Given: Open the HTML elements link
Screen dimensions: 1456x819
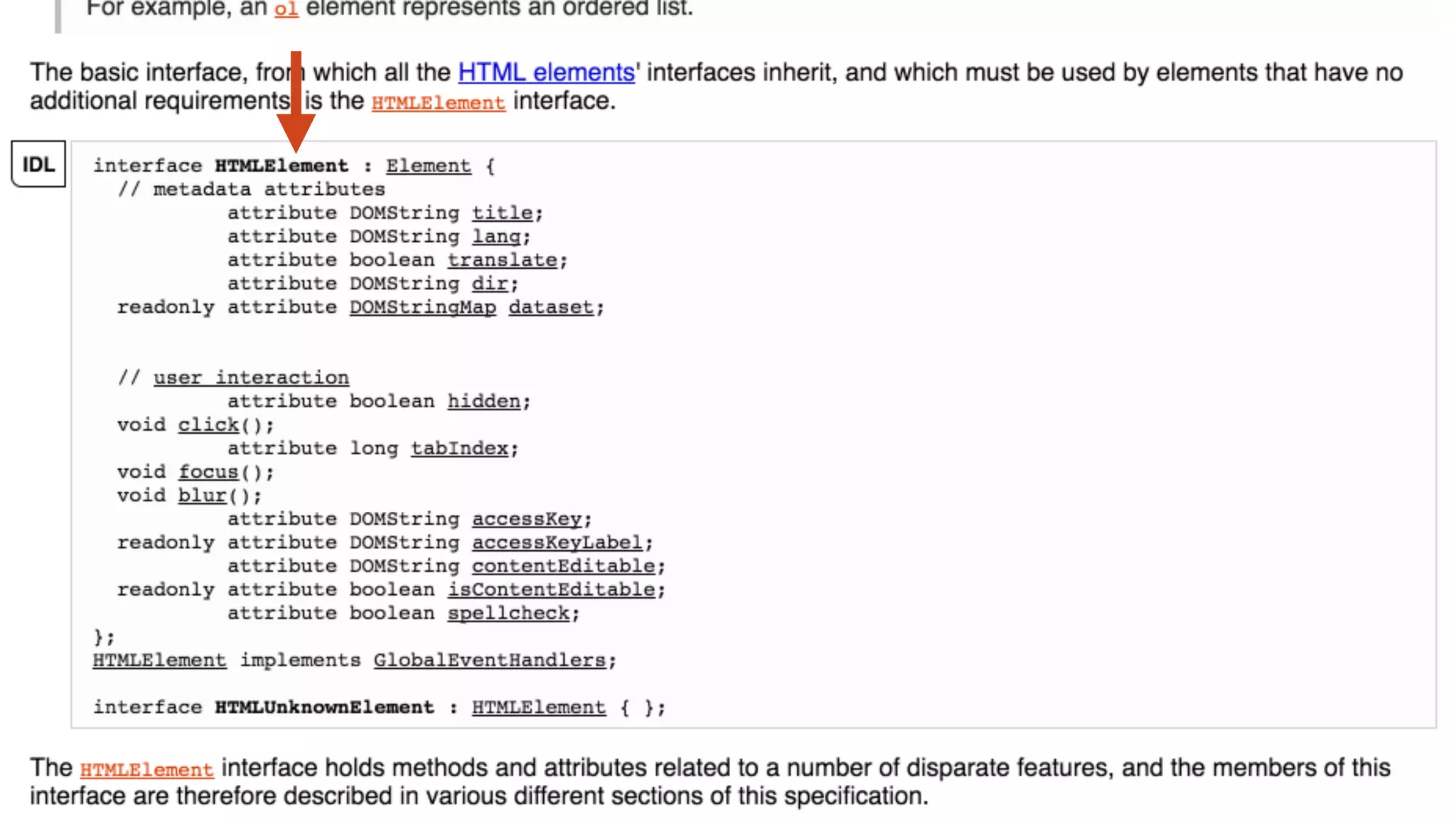Looking at the screenshot, I should click(545, 72).
